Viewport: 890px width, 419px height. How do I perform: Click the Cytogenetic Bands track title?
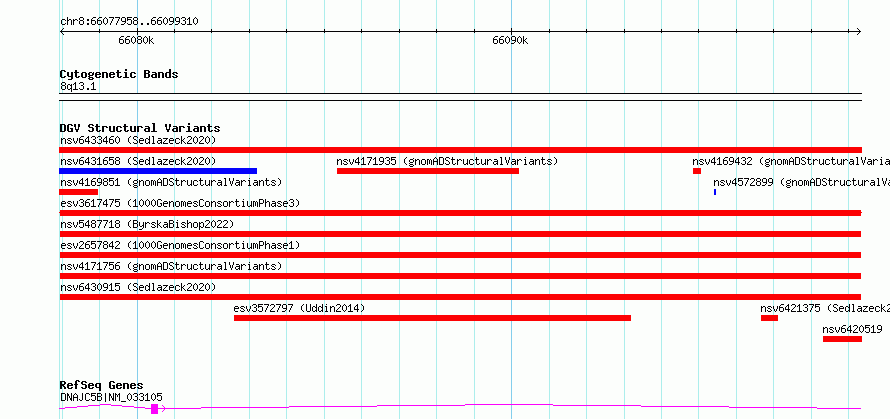119,74
